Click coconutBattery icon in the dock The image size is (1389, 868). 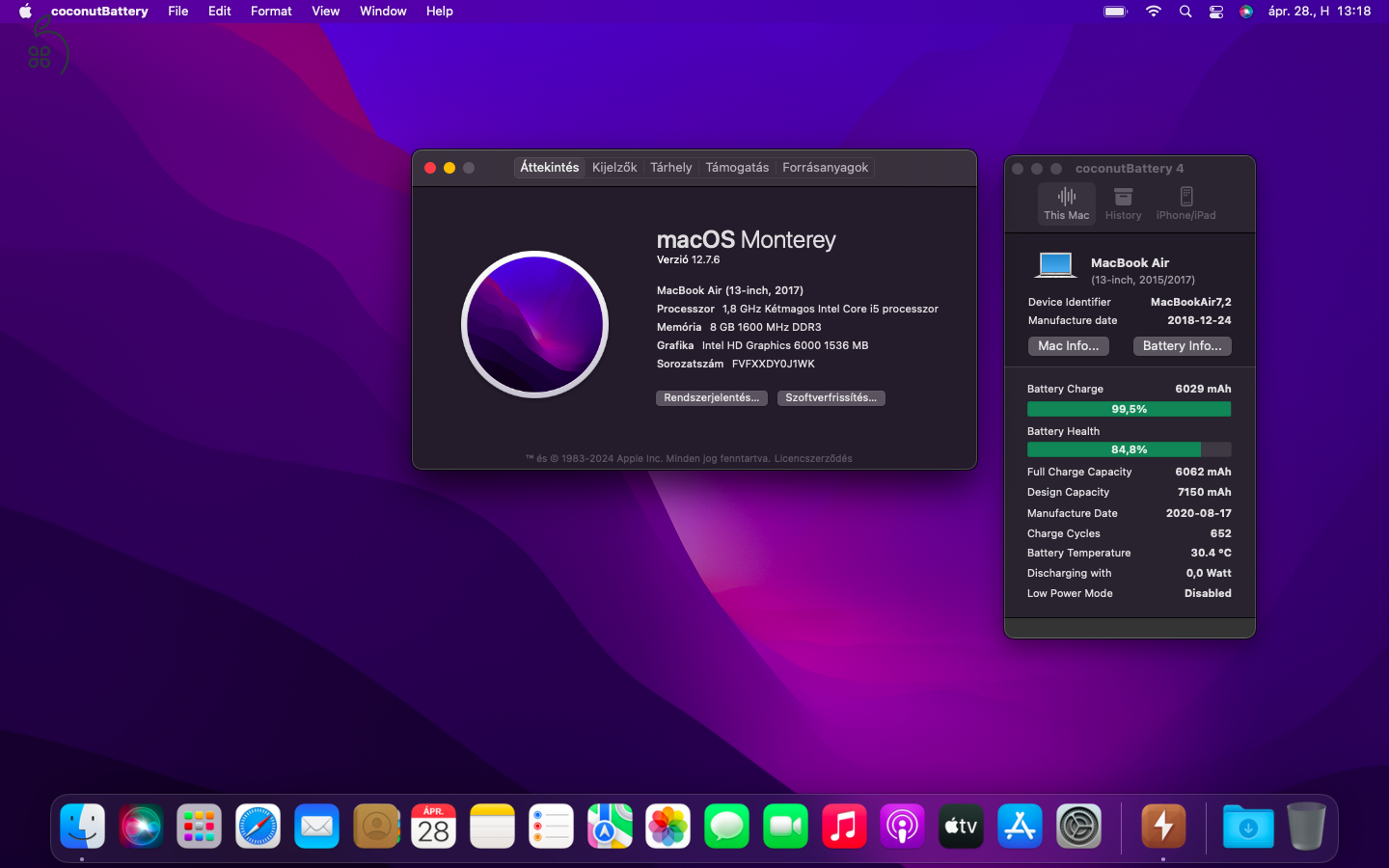click(x=1163, y=827)
